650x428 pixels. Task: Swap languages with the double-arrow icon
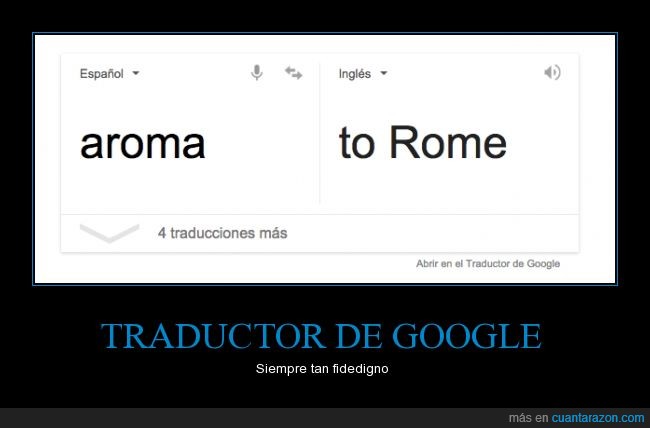(293, 73)
